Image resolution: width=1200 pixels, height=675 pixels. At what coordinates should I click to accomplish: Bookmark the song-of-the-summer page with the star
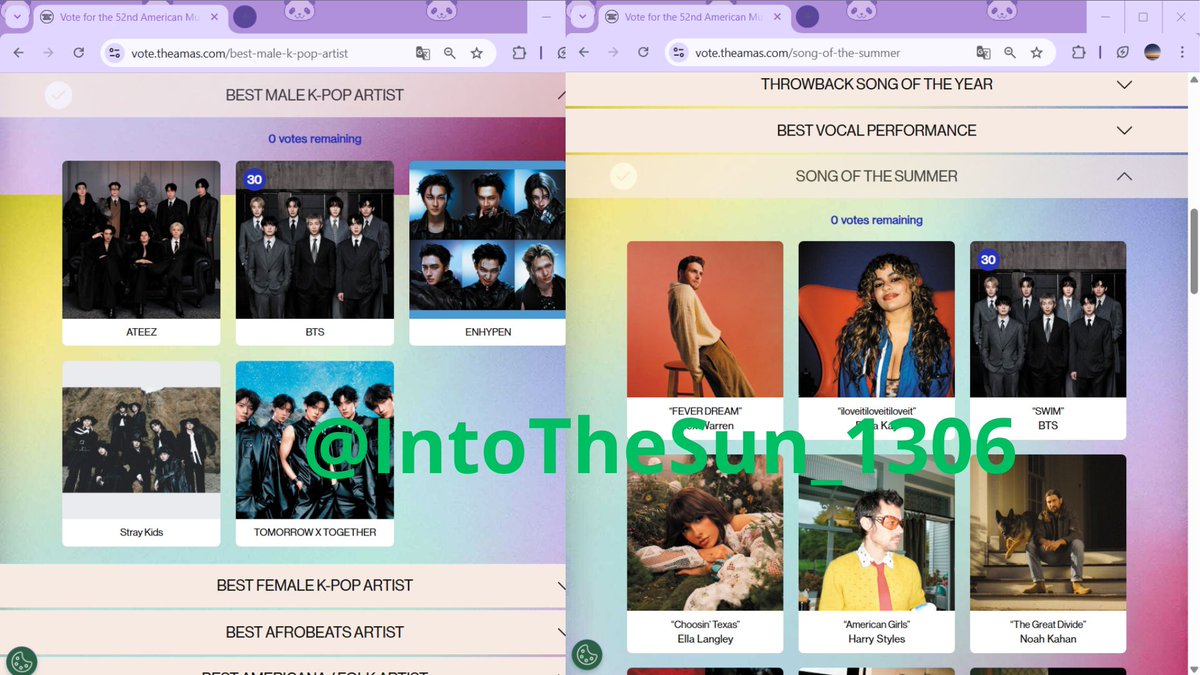(1037, 53)
